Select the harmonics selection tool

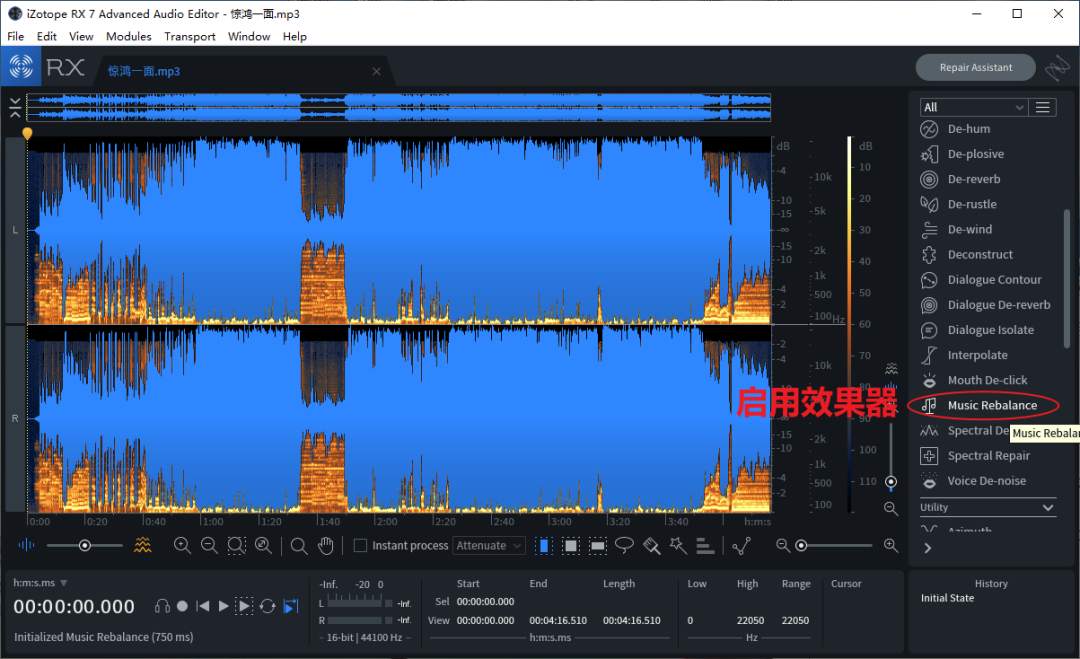[705, 545]
